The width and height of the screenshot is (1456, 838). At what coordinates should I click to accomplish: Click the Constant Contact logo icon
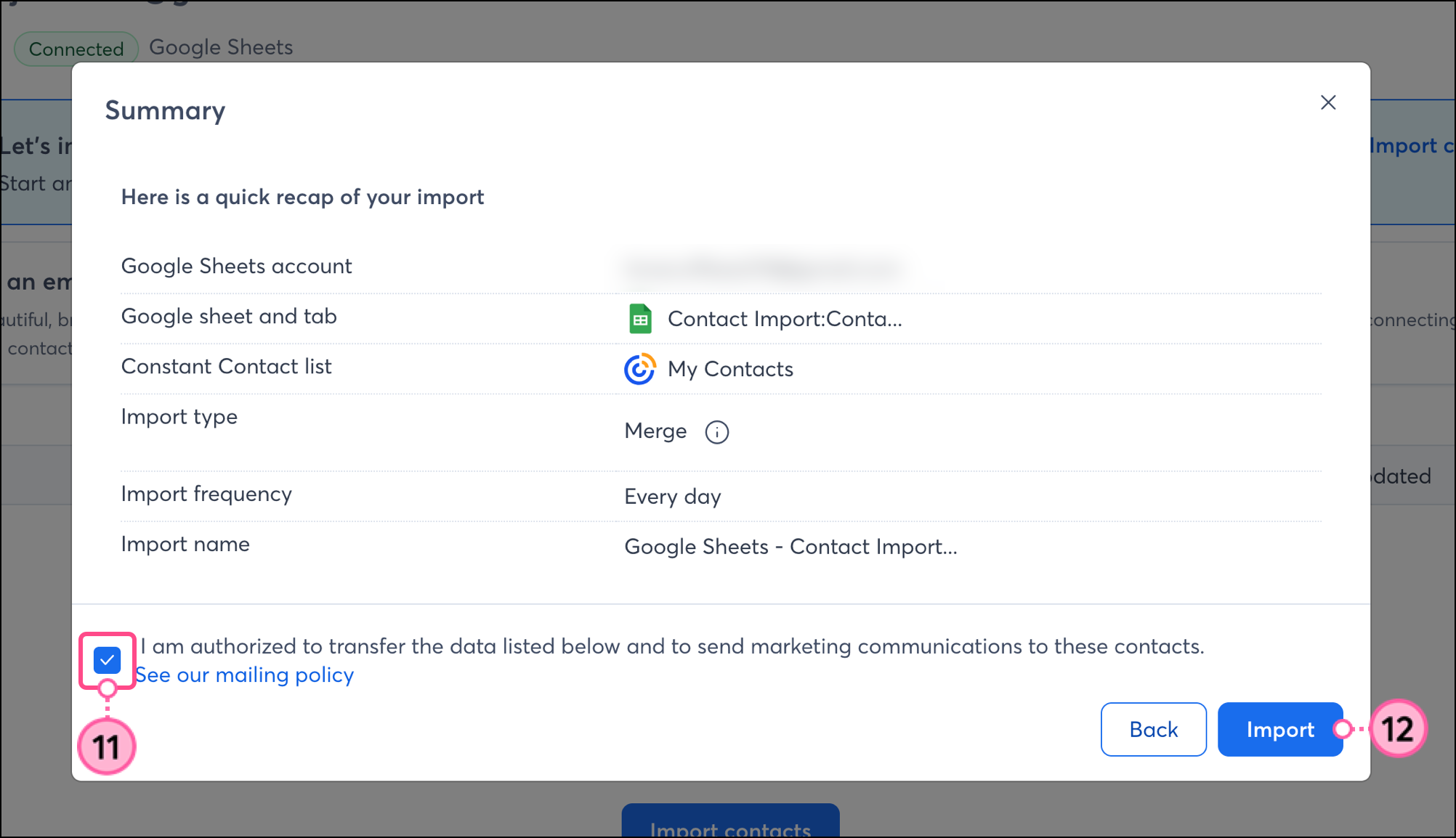640,369
